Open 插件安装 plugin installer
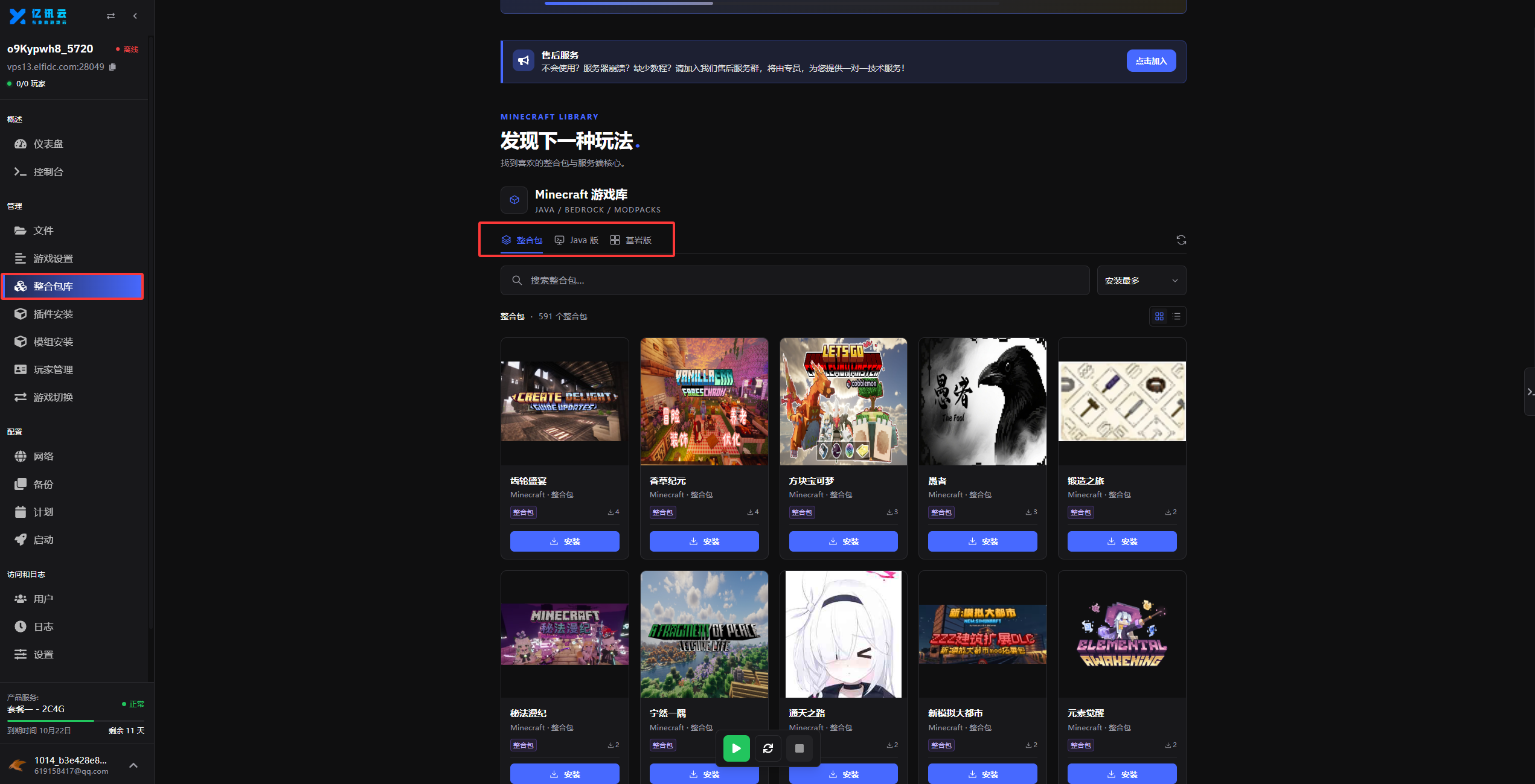 pyautogui.click(x=72, y=314)
